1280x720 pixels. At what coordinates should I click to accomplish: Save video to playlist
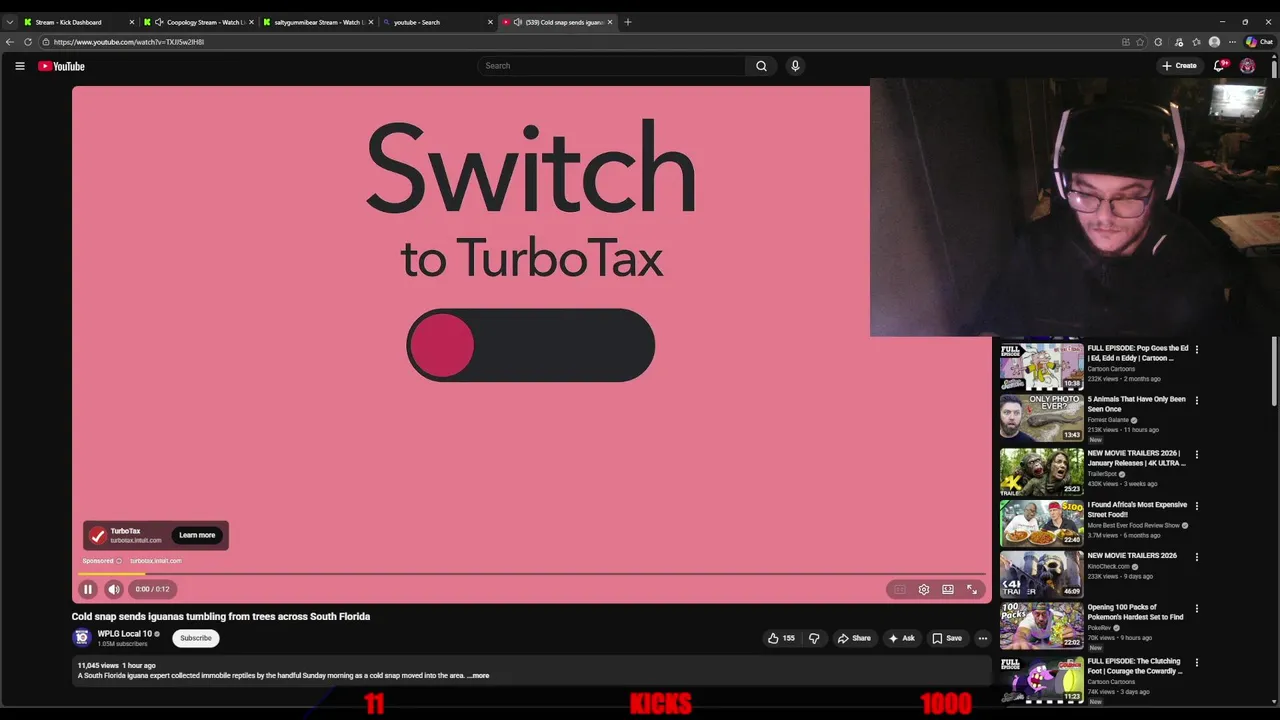(x=947, y=638)
